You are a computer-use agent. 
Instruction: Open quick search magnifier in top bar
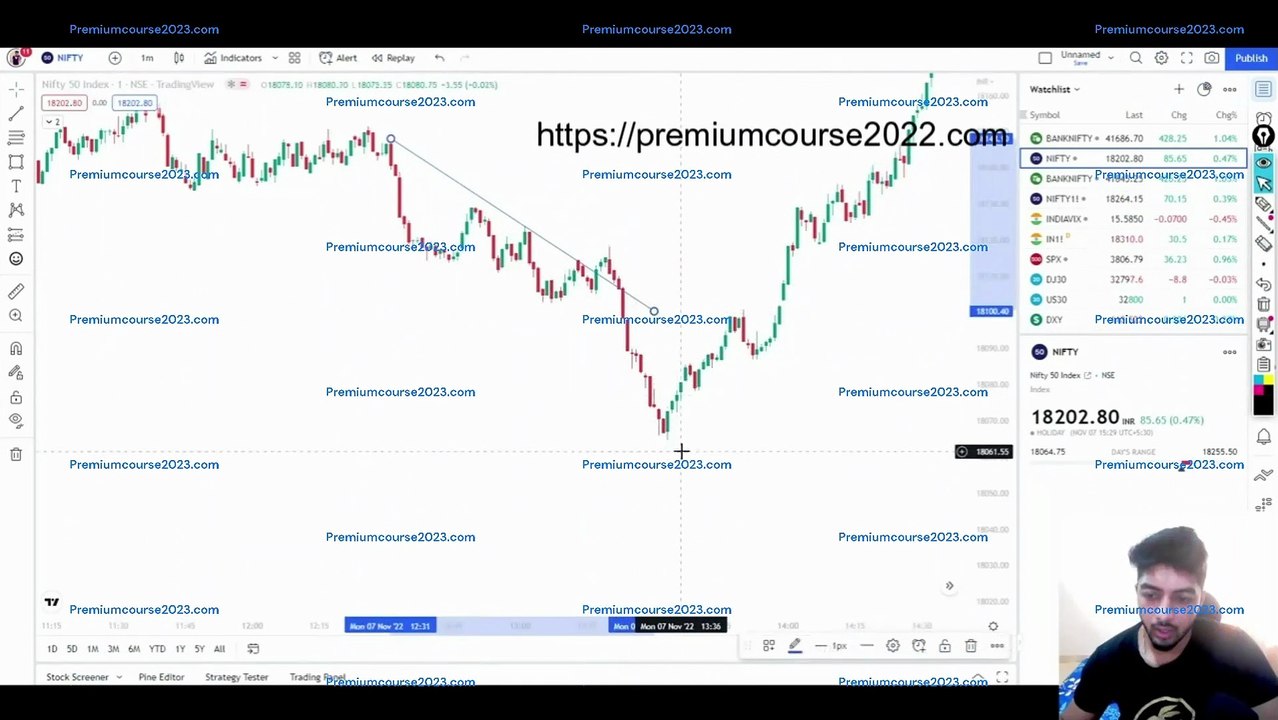tap(1136, 58)
